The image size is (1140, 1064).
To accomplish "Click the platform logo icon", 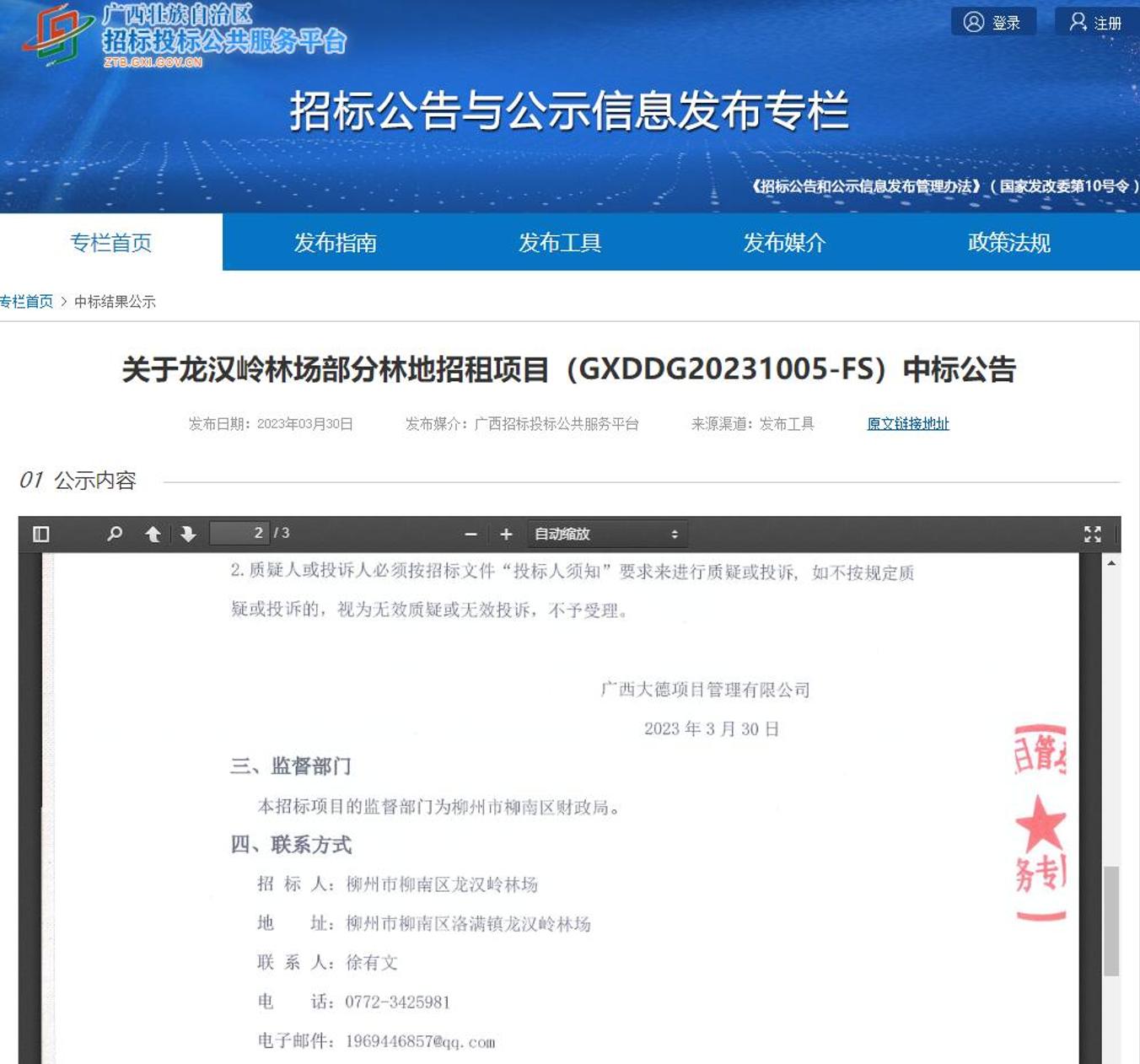I will tap(56, 34).
